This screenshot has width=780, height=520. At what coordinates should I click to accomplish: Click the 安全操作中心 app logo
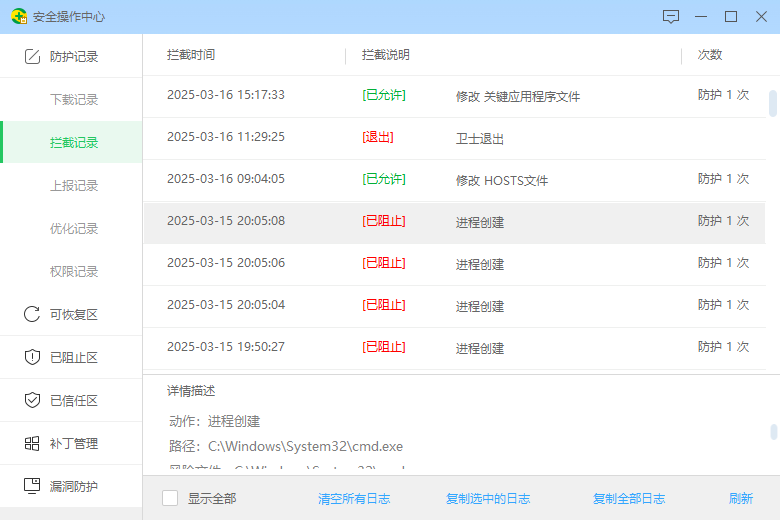point(18,17)
